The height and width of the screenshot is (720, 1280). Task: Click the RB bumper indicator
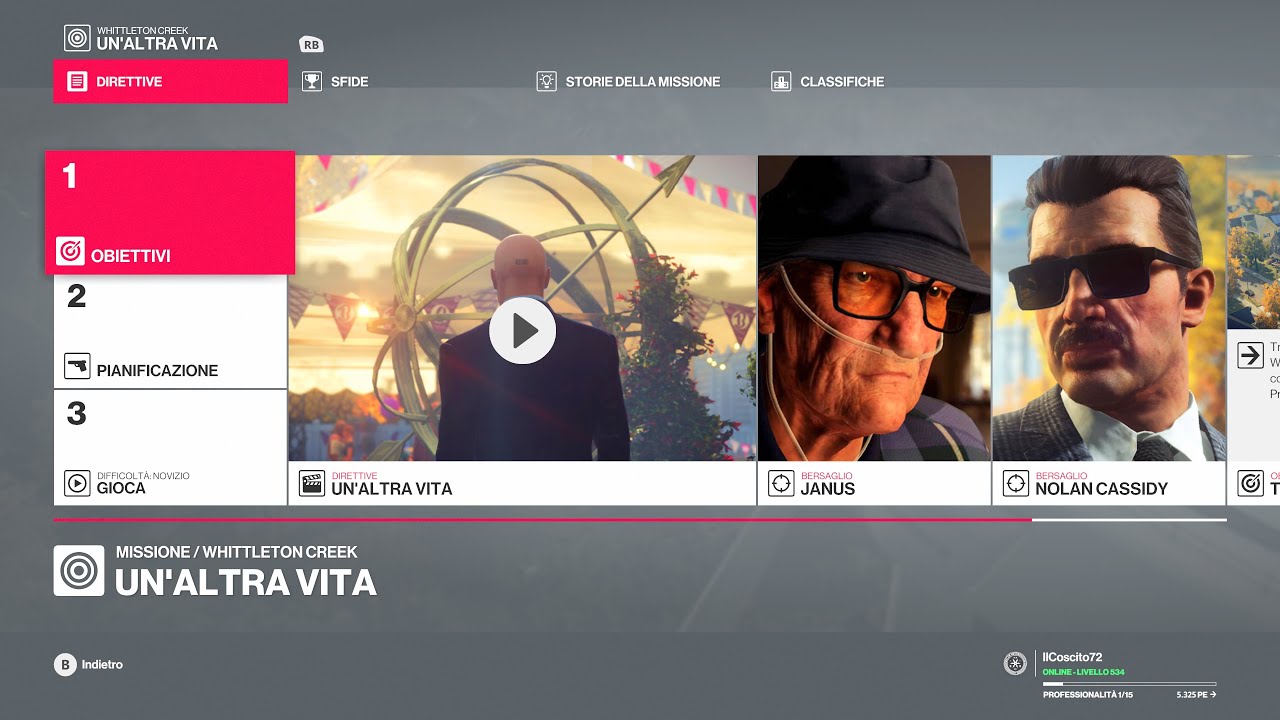coord(311,45)
